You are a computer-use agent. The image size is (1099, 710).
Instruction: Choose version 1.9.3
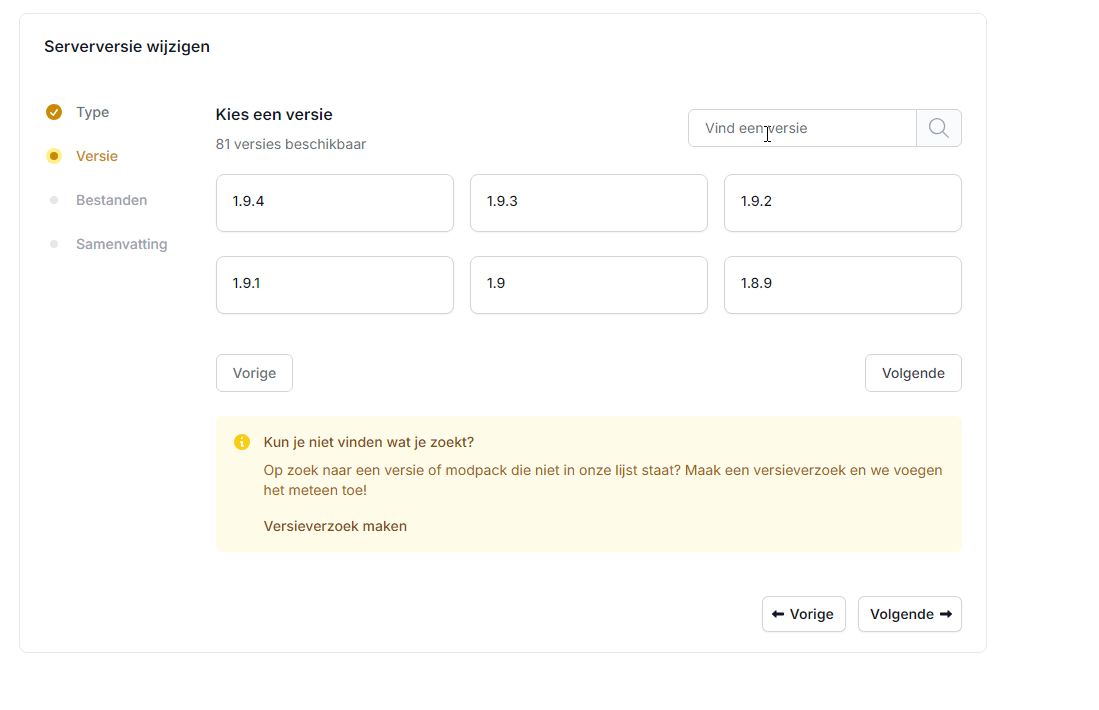point(588,203)
